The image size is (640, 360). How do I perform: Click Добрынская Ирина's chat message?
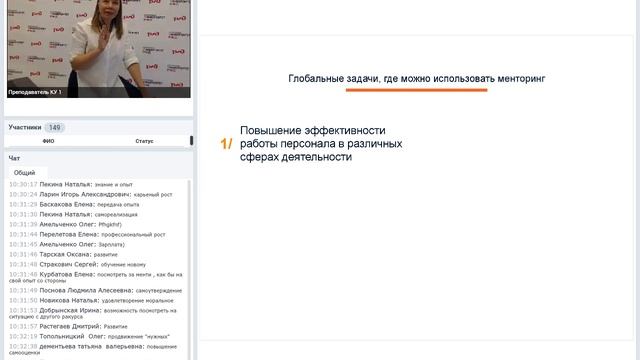(x=93, y=313)
